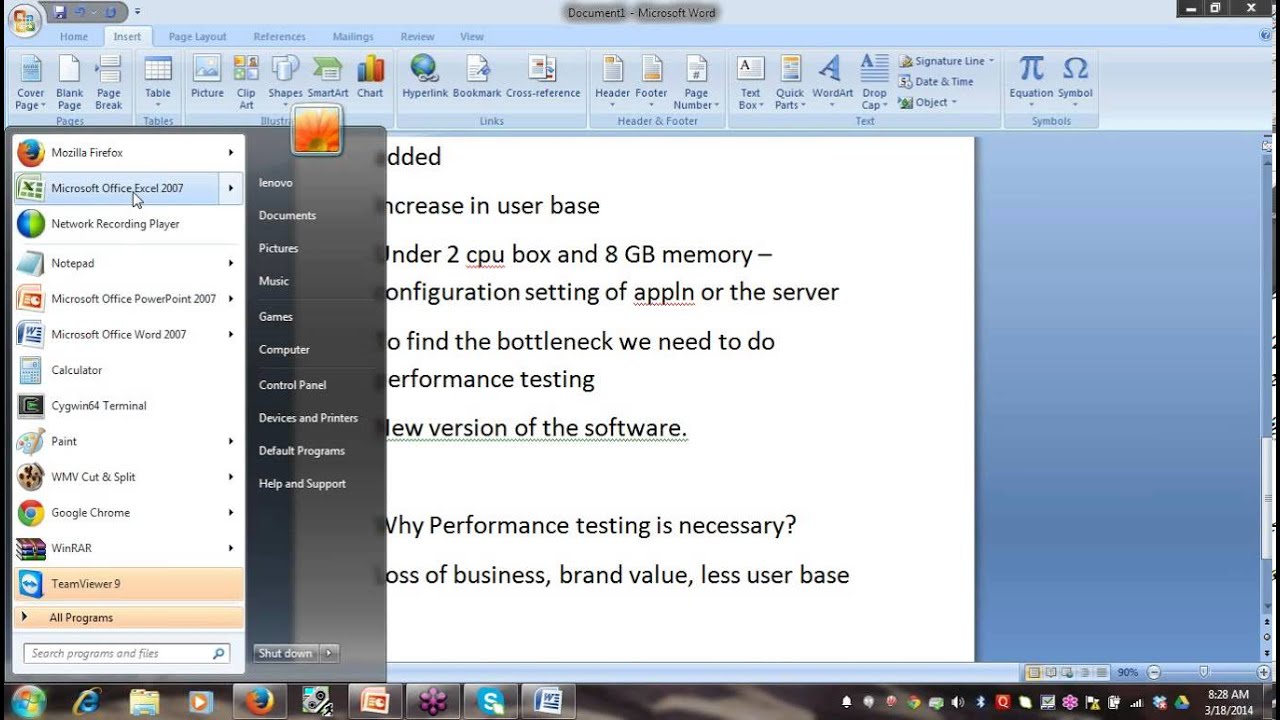Open Clip Art from ribbon
The height and width of the screenshot is (720, 1280).
246,83
